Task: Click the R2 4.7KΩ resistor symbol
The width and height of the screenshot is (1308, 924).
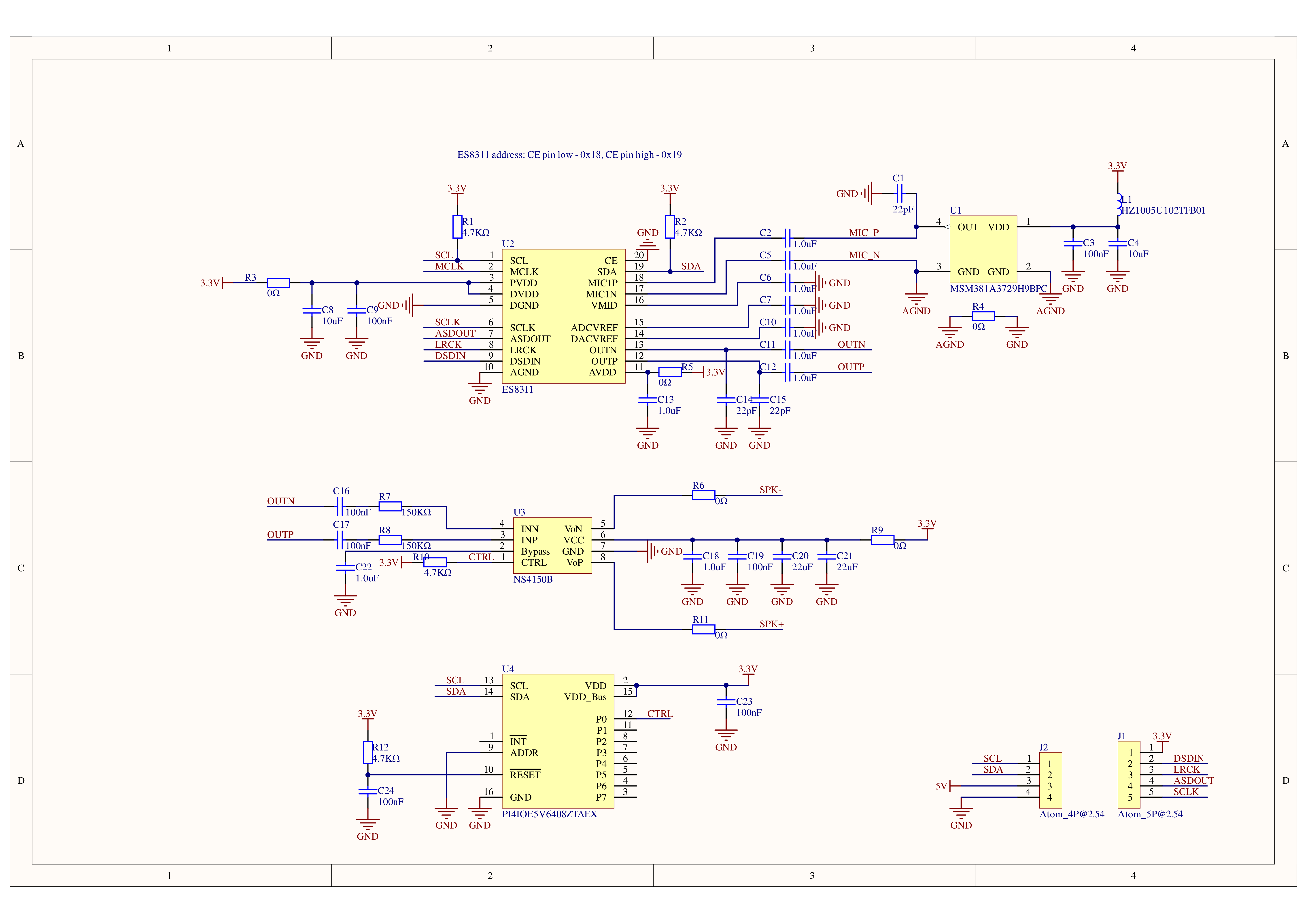Action: pos(670,227)
